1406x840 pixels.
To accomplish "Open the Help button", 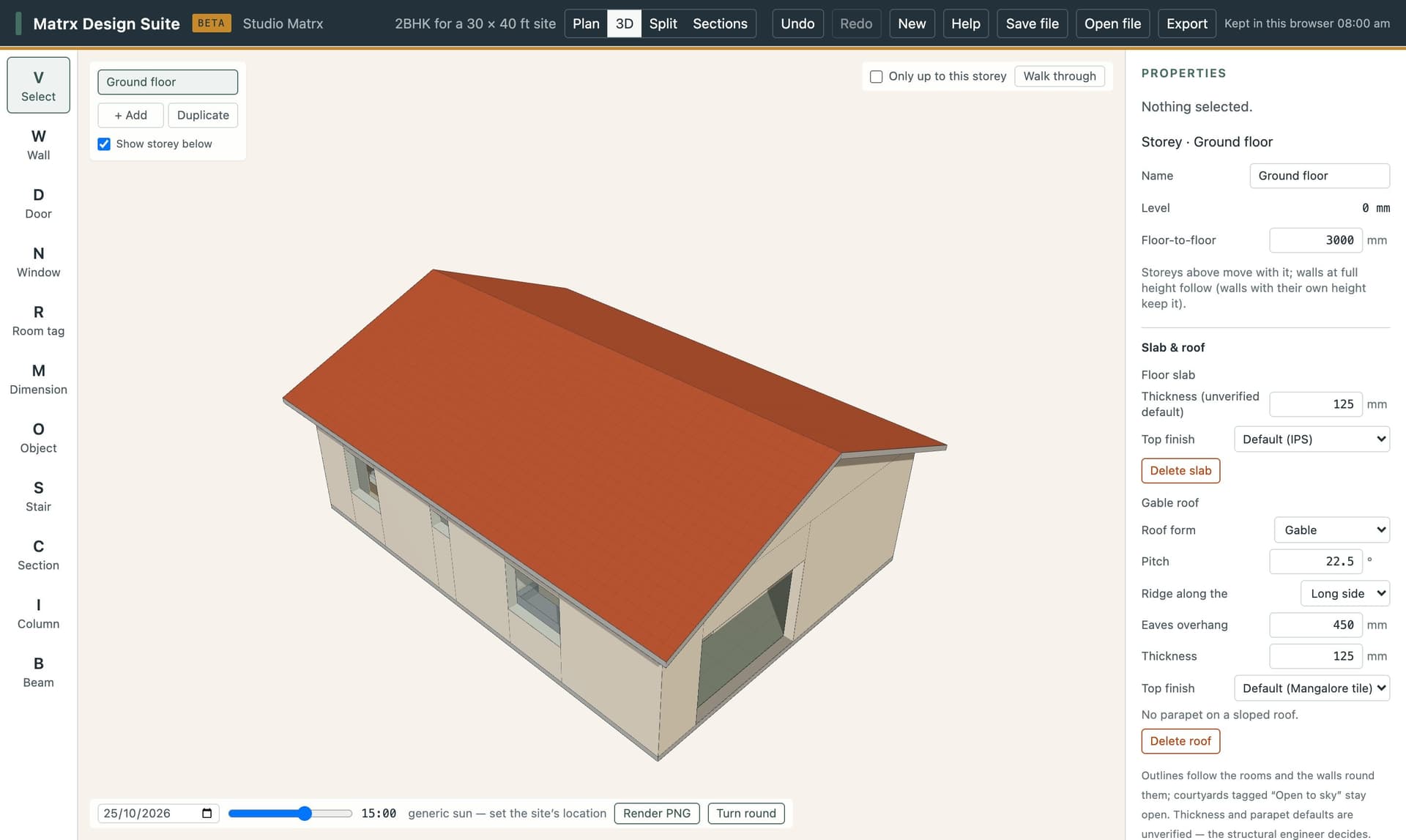I will [x=965, y=23].
